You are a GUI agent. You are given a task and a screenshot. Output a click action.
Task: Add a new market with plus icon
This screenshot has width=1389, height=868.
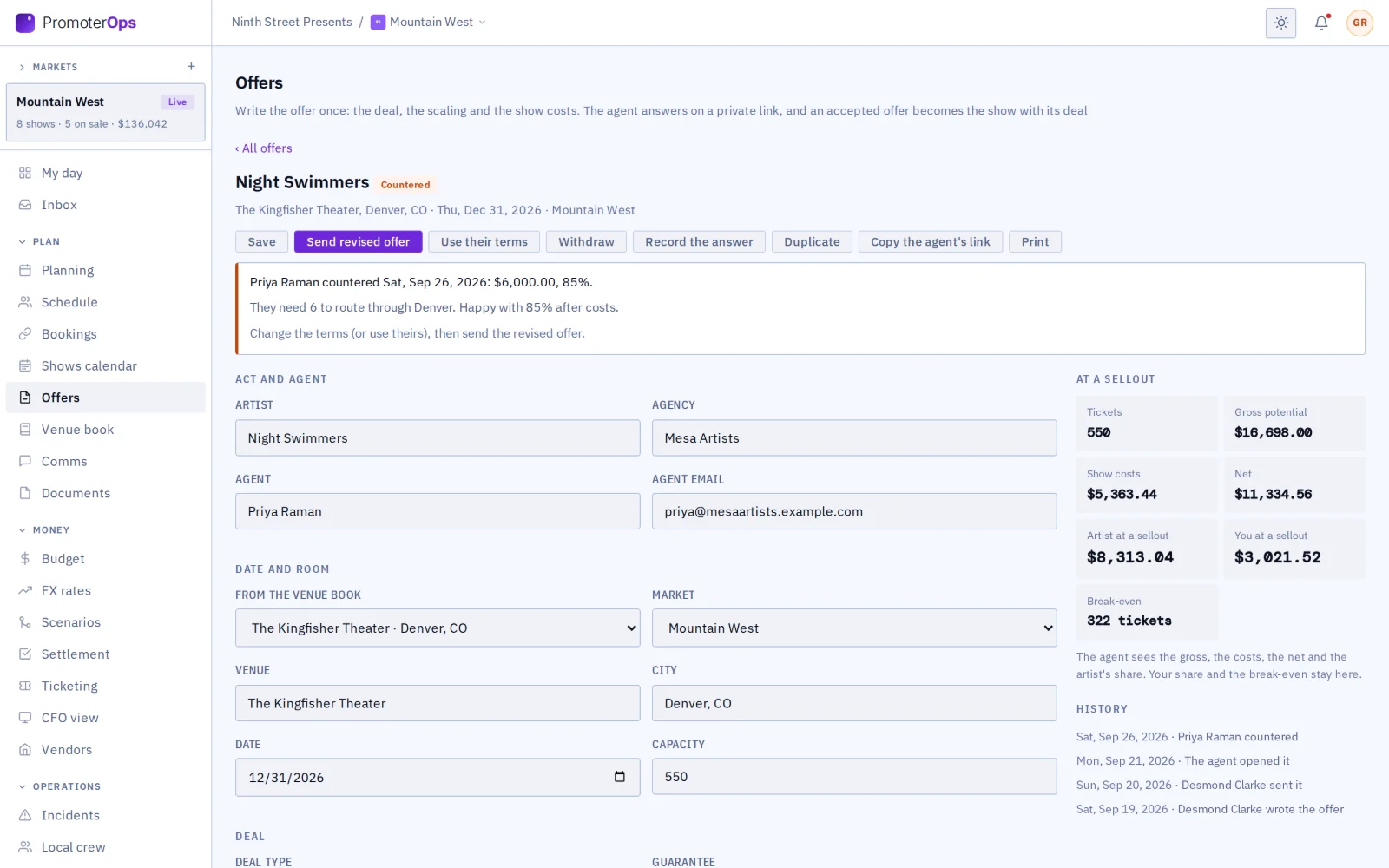click(191, 67)
